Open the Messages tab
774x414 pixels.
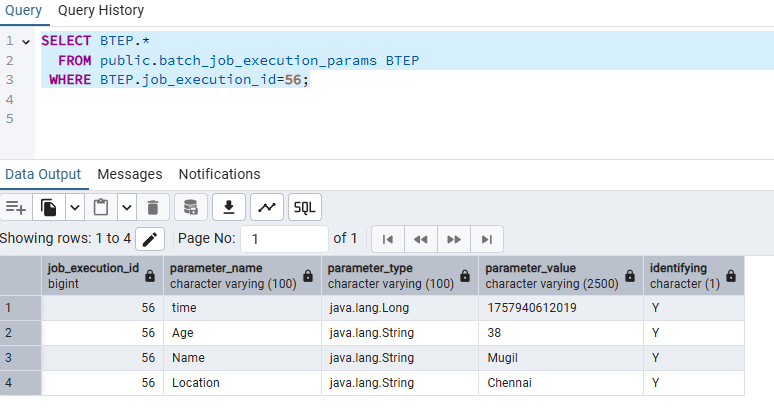tap(130, 174)
